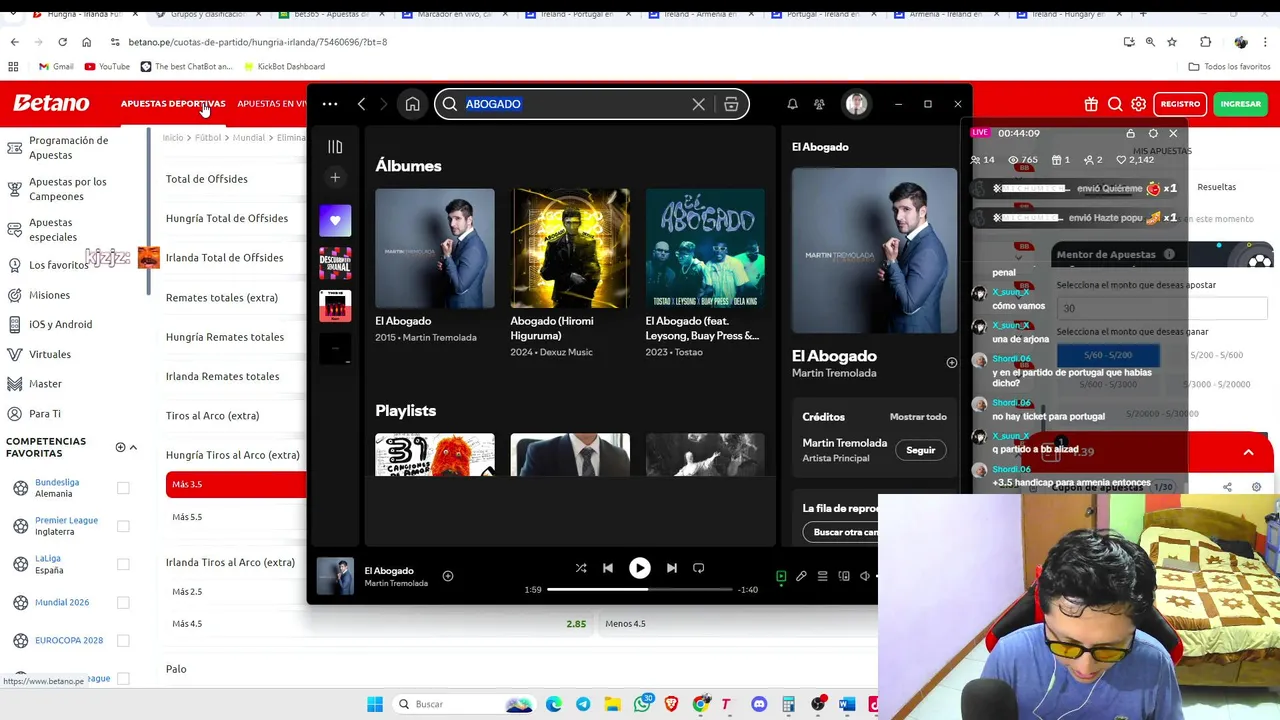Open connect to a device icon
Screen dimensions: 1280x720
pos(844,576)
